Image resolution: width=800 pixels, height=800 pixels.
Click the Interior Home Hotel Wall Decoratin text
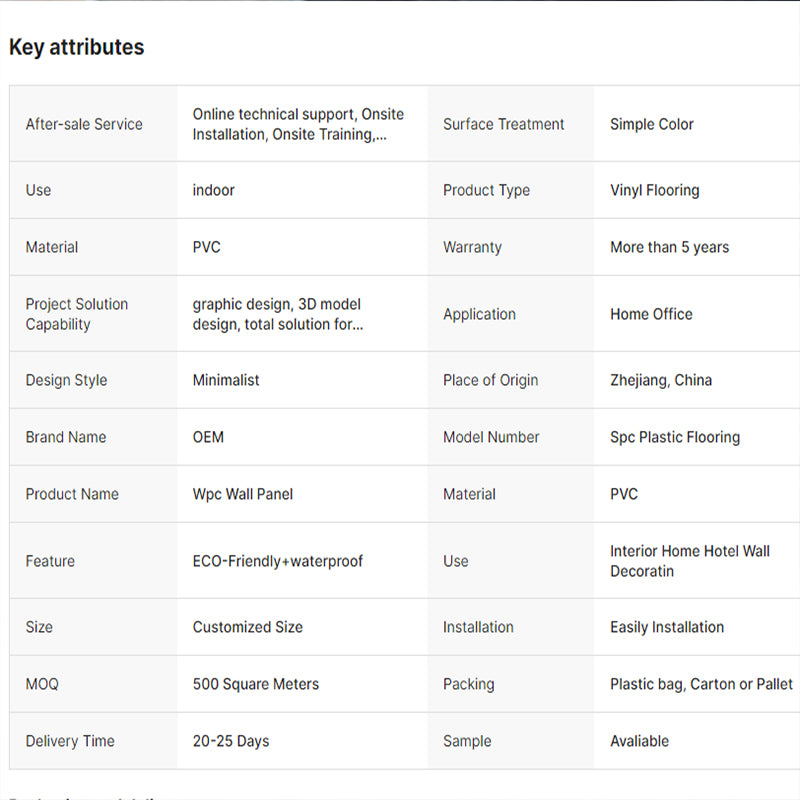tap(689, 561)
